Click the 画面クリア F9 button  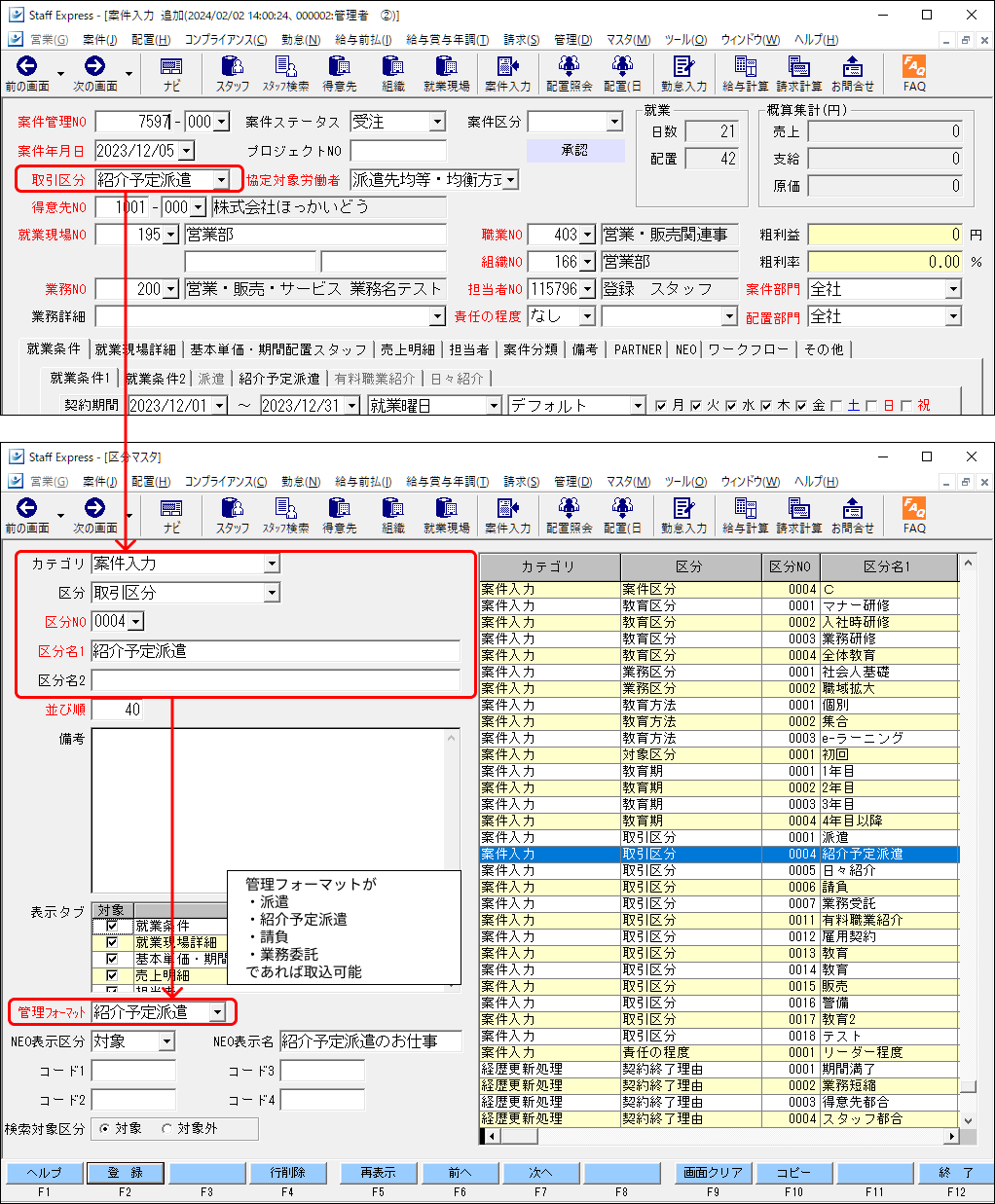713,1173
